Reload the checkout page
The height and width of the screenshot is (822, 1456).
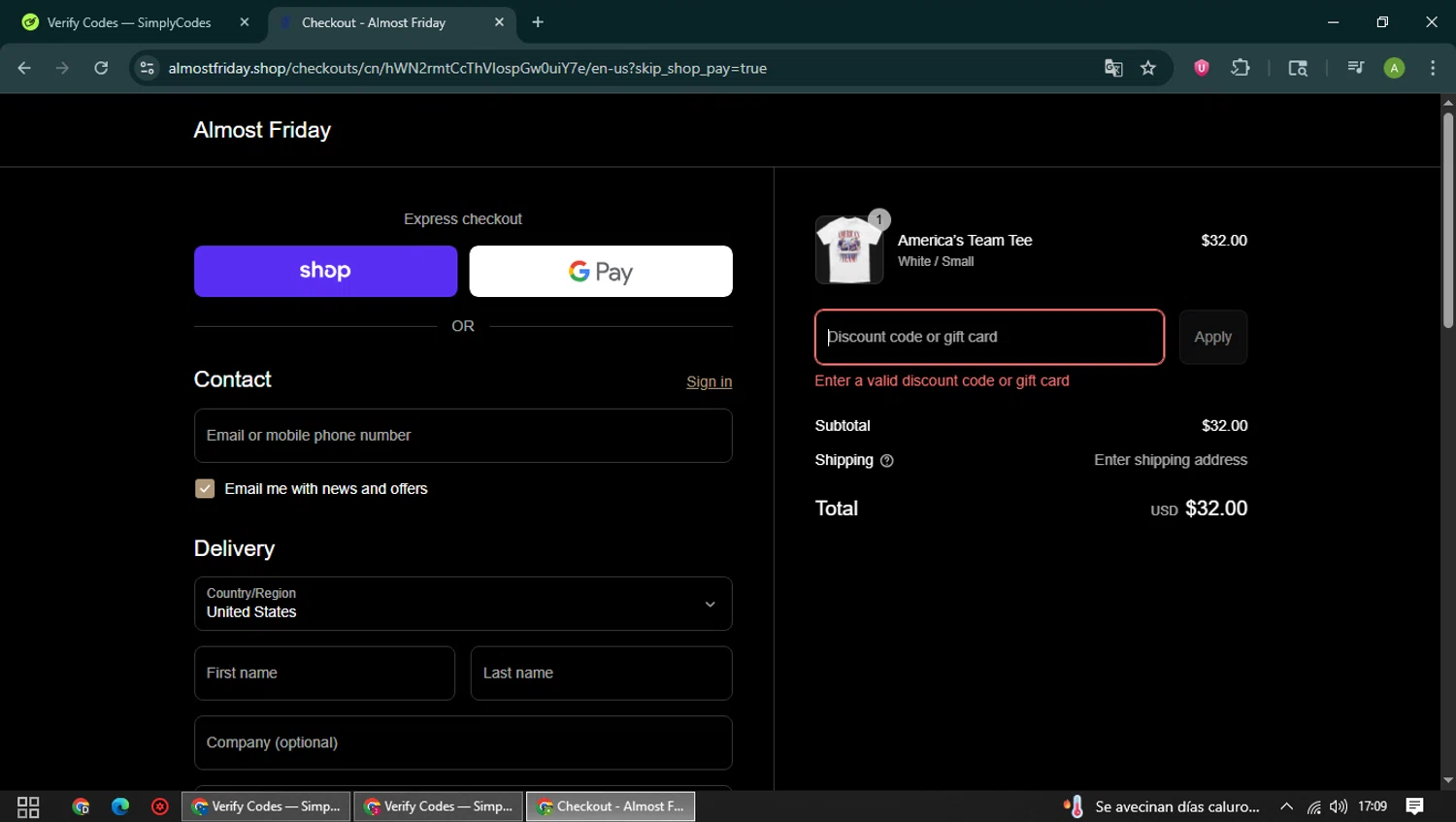click(101, 68)
